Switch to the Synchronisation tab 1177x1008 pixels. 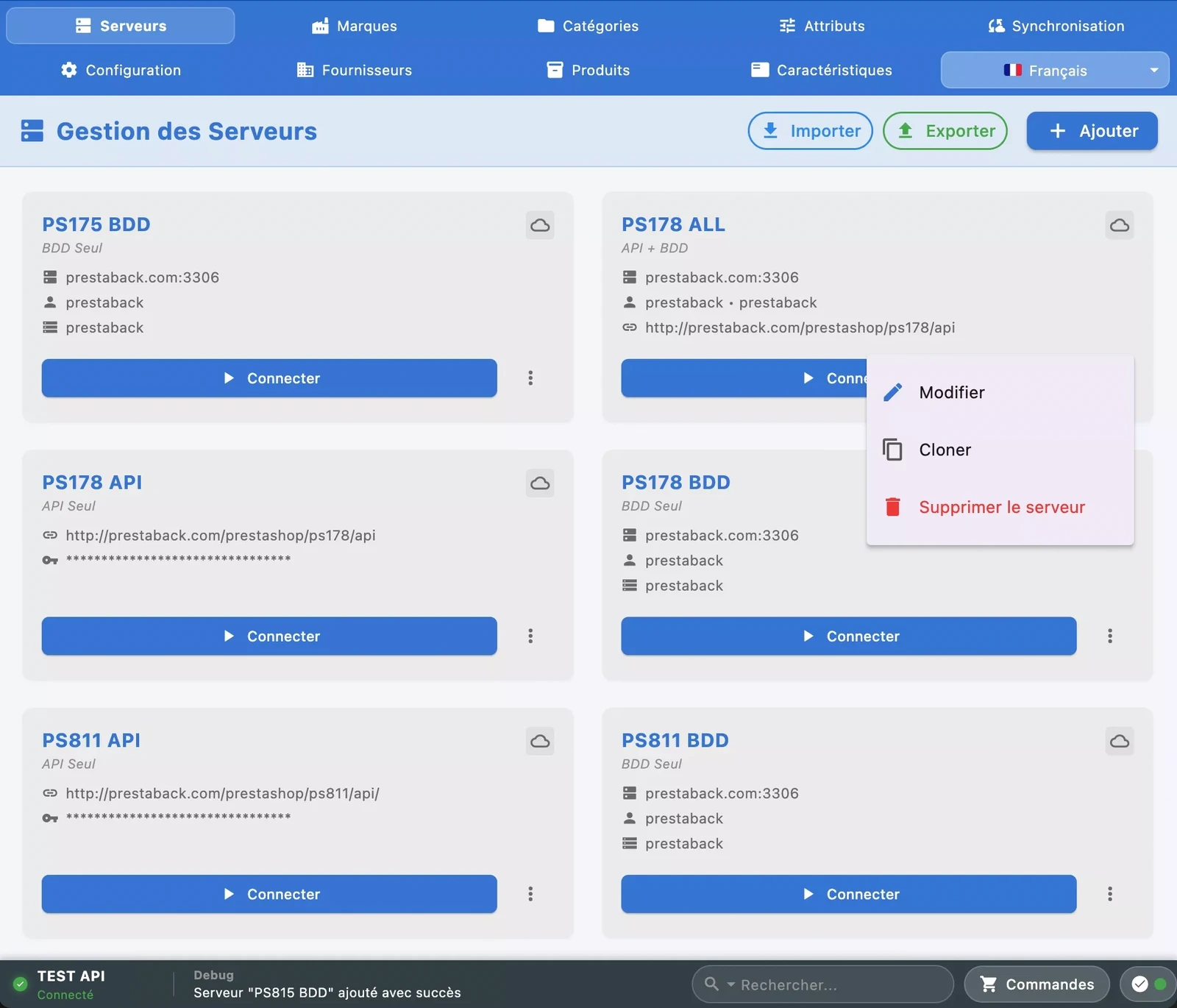(x=1056, y=26)
